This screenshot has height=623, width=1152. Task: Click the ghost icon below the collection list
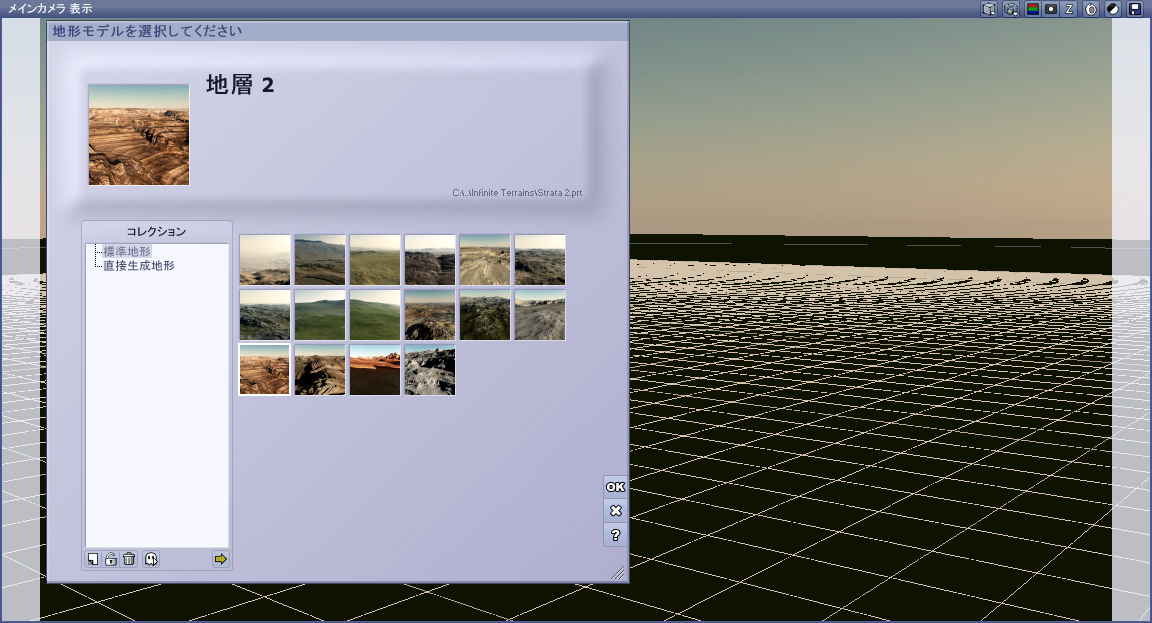[x=151, y=559]
